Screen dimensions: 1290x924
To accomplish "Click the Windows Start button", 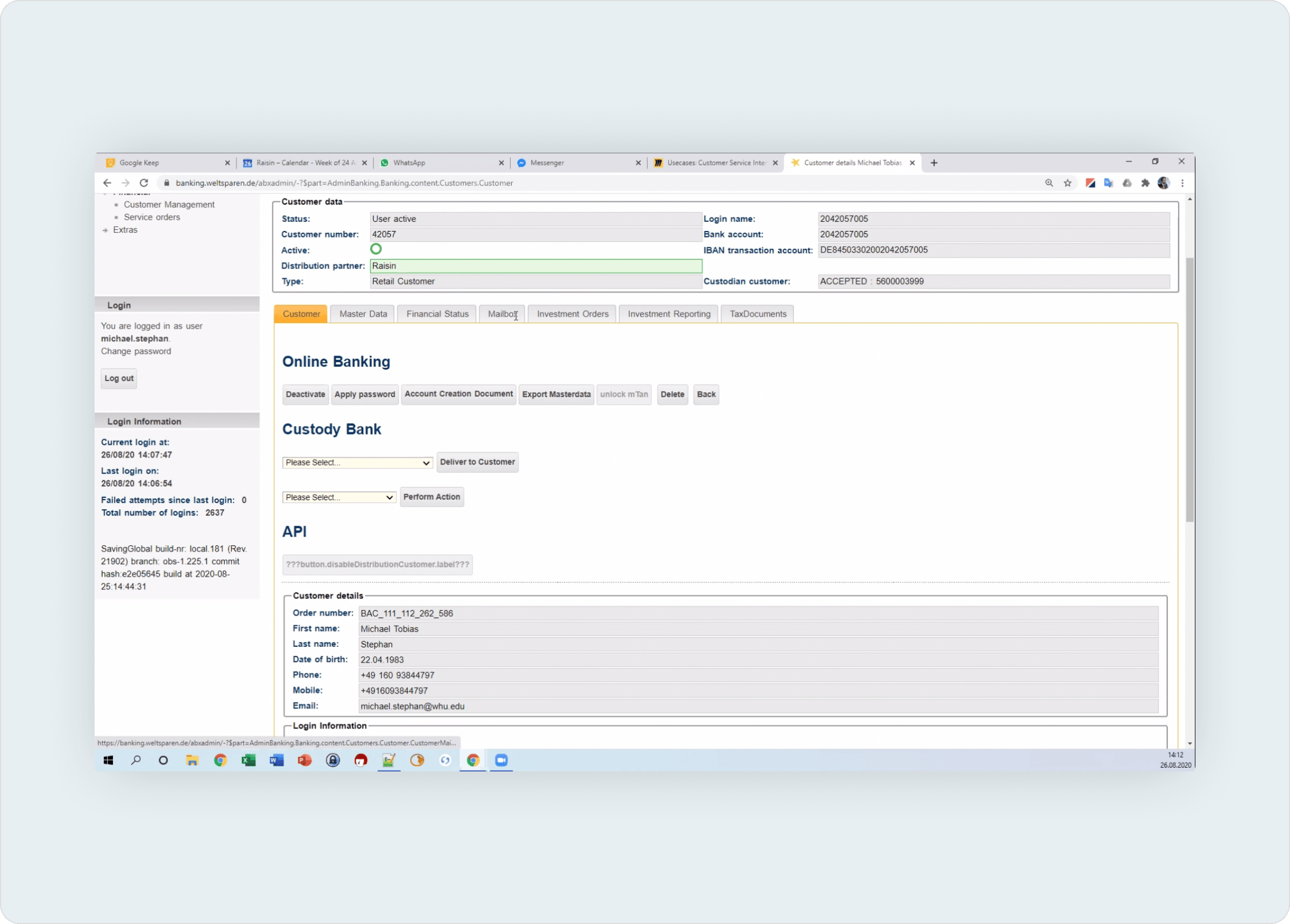I will pyautogui.click(x=108, y=760).
